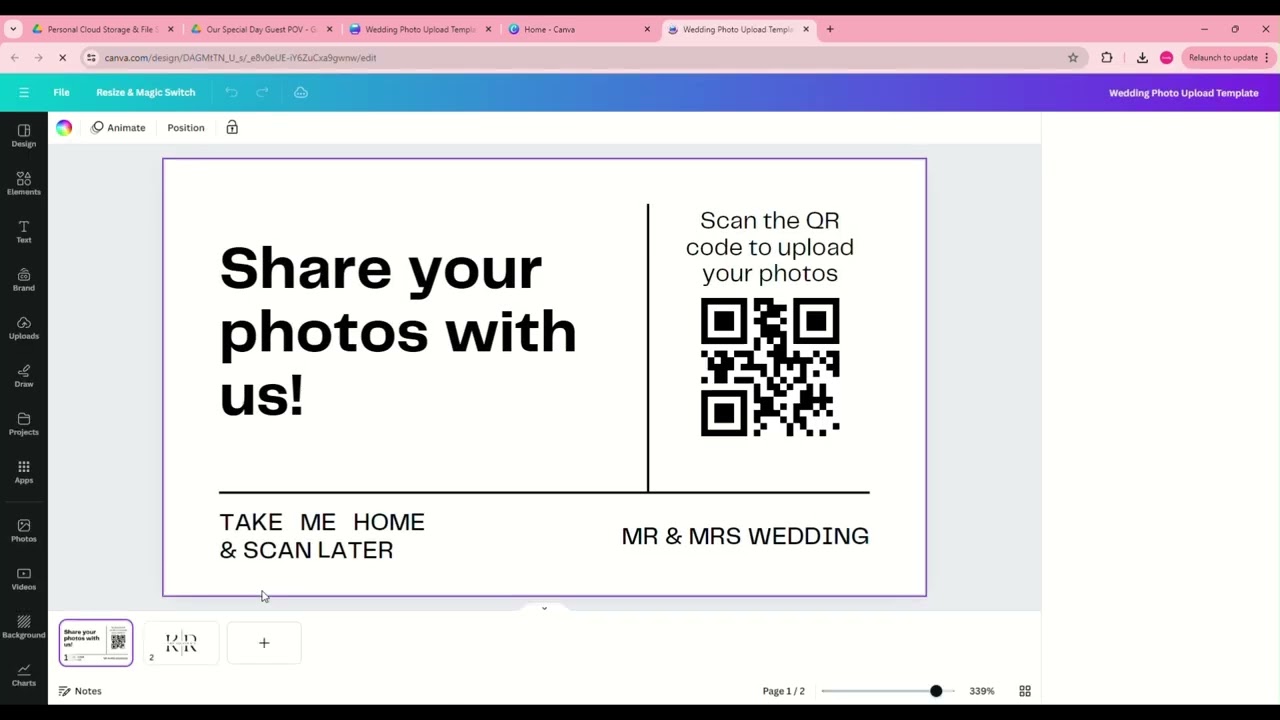The image size is (1280, 720).
Task: Click the Wedding Photo Upload Template title
Action: (1183, 92)
